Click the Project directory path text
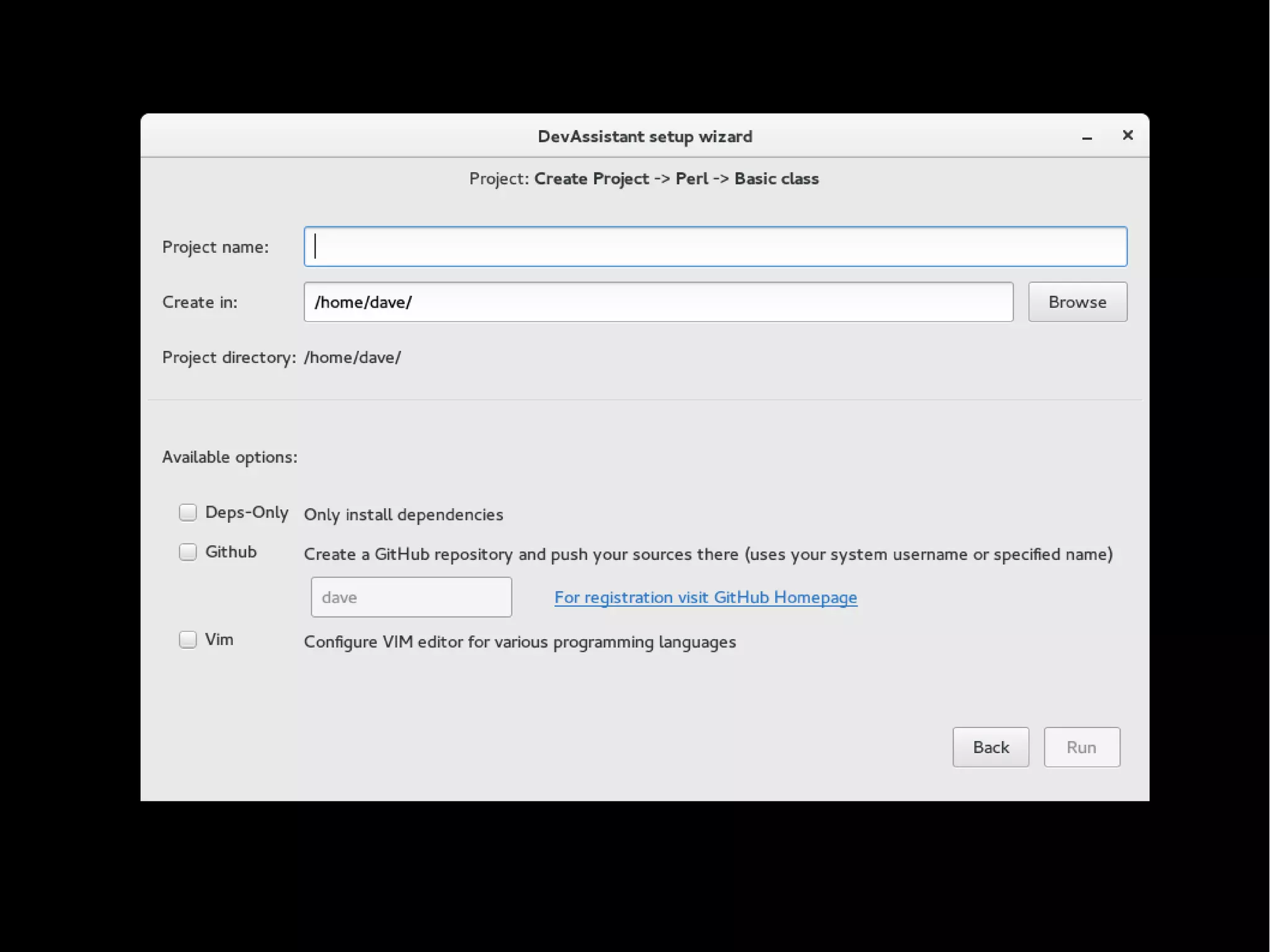The width and height of the screenshot is (1270, 952). [x=352, y=358]
